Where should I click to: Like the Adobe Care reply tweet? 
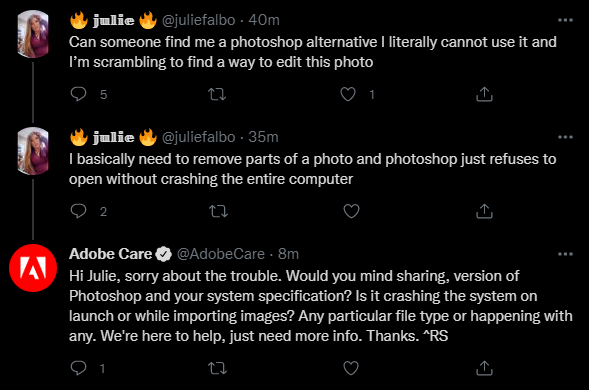351,368
